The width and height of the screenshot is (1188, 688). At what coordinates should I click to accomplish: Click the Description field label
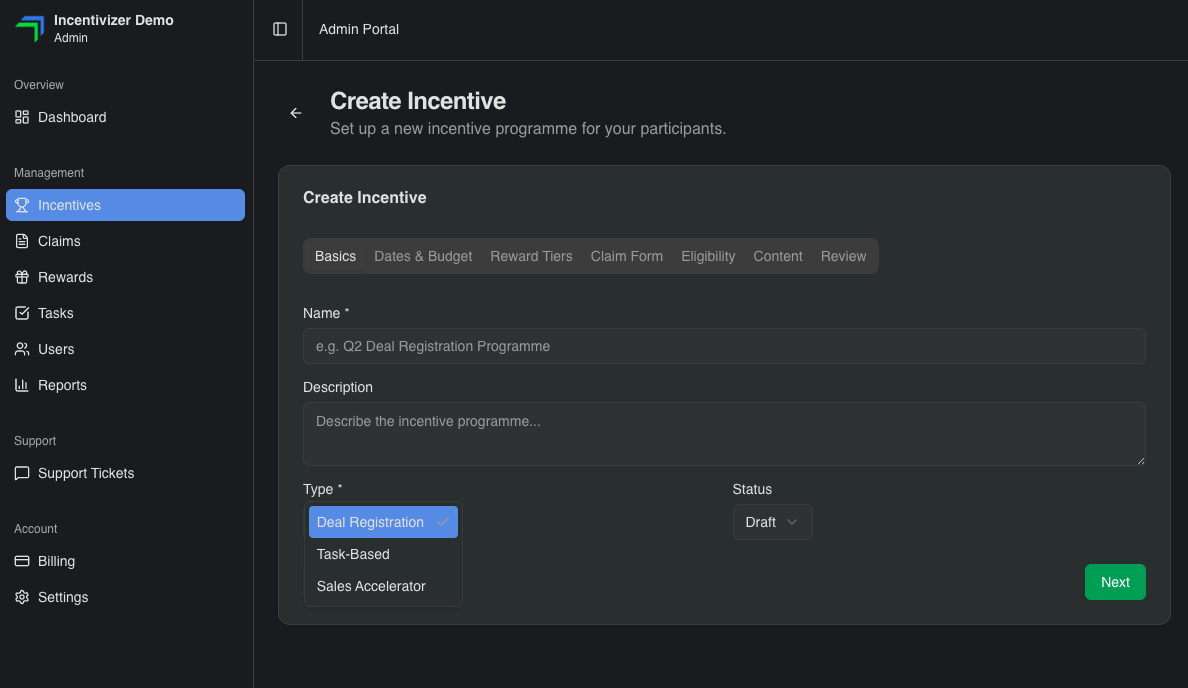pos(338,387)
